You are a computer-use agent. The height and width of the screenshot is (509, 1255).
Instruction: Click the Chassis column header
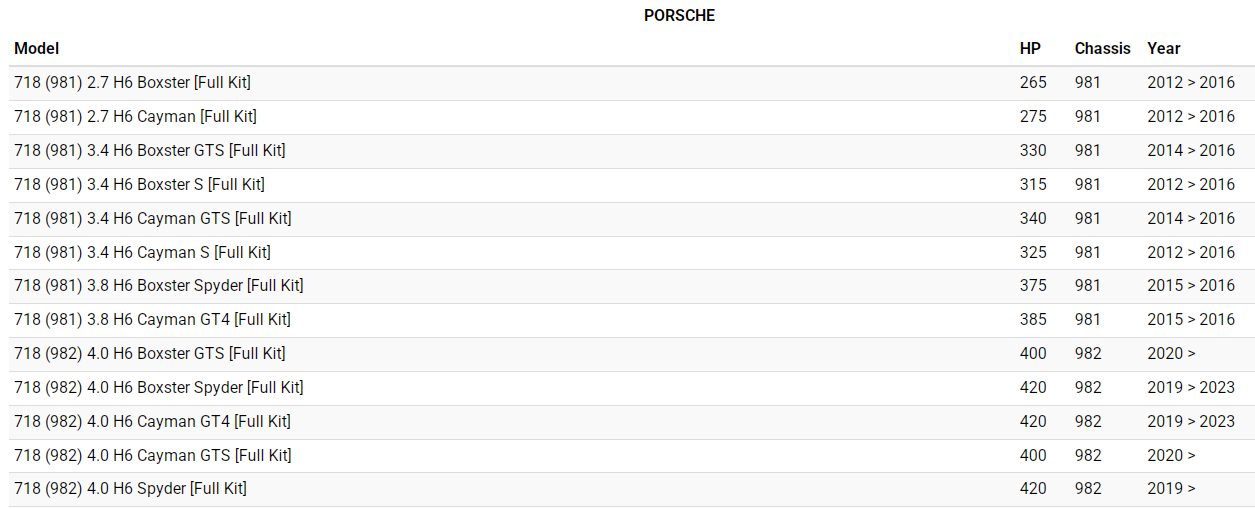coord(1102,48)
